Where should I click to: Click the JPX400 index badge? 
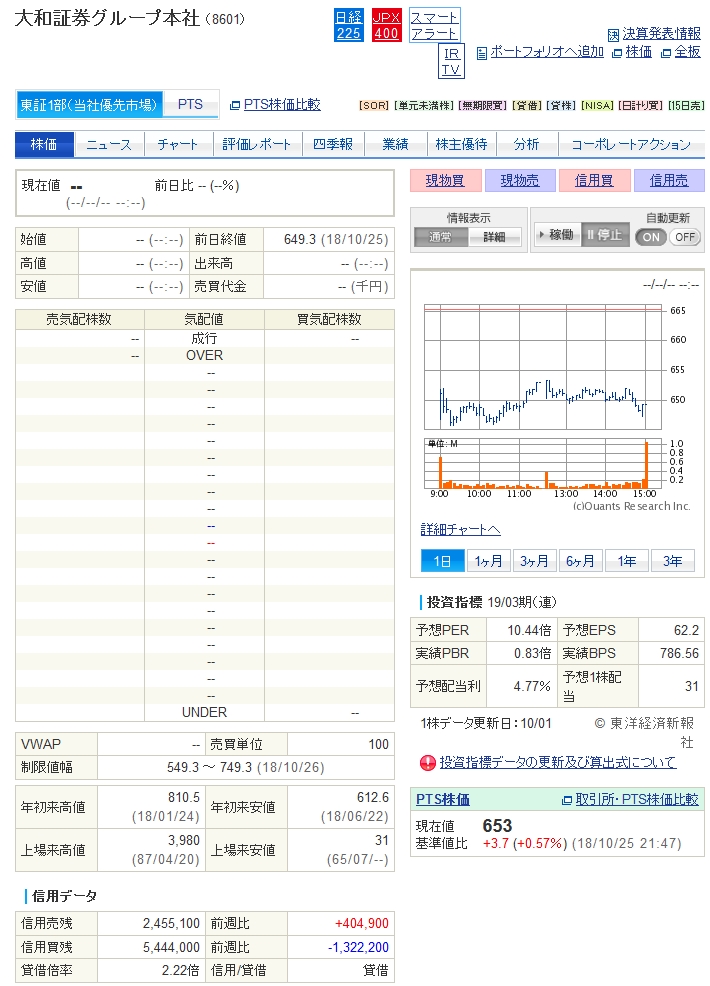pos(386,25)
